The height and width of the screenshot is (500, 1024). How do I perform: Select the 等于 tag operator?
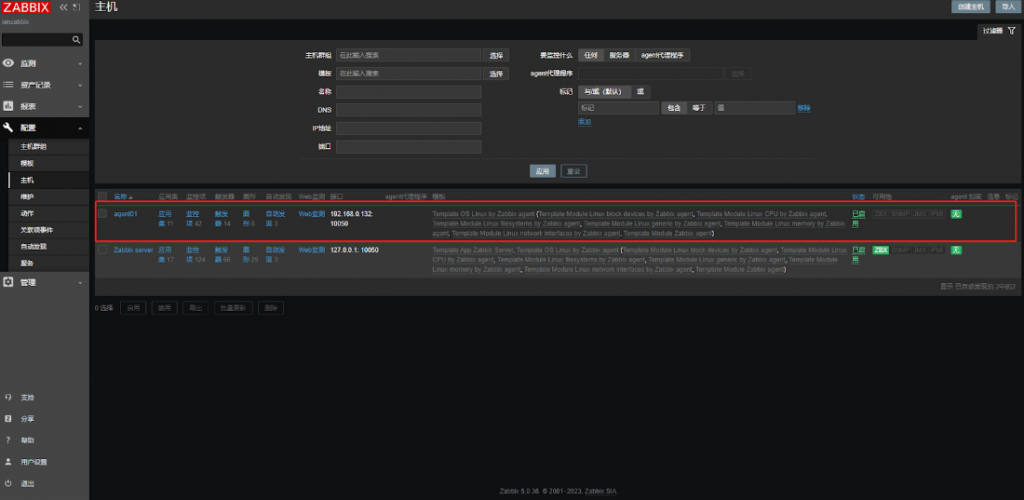click(x=699, y=108)
